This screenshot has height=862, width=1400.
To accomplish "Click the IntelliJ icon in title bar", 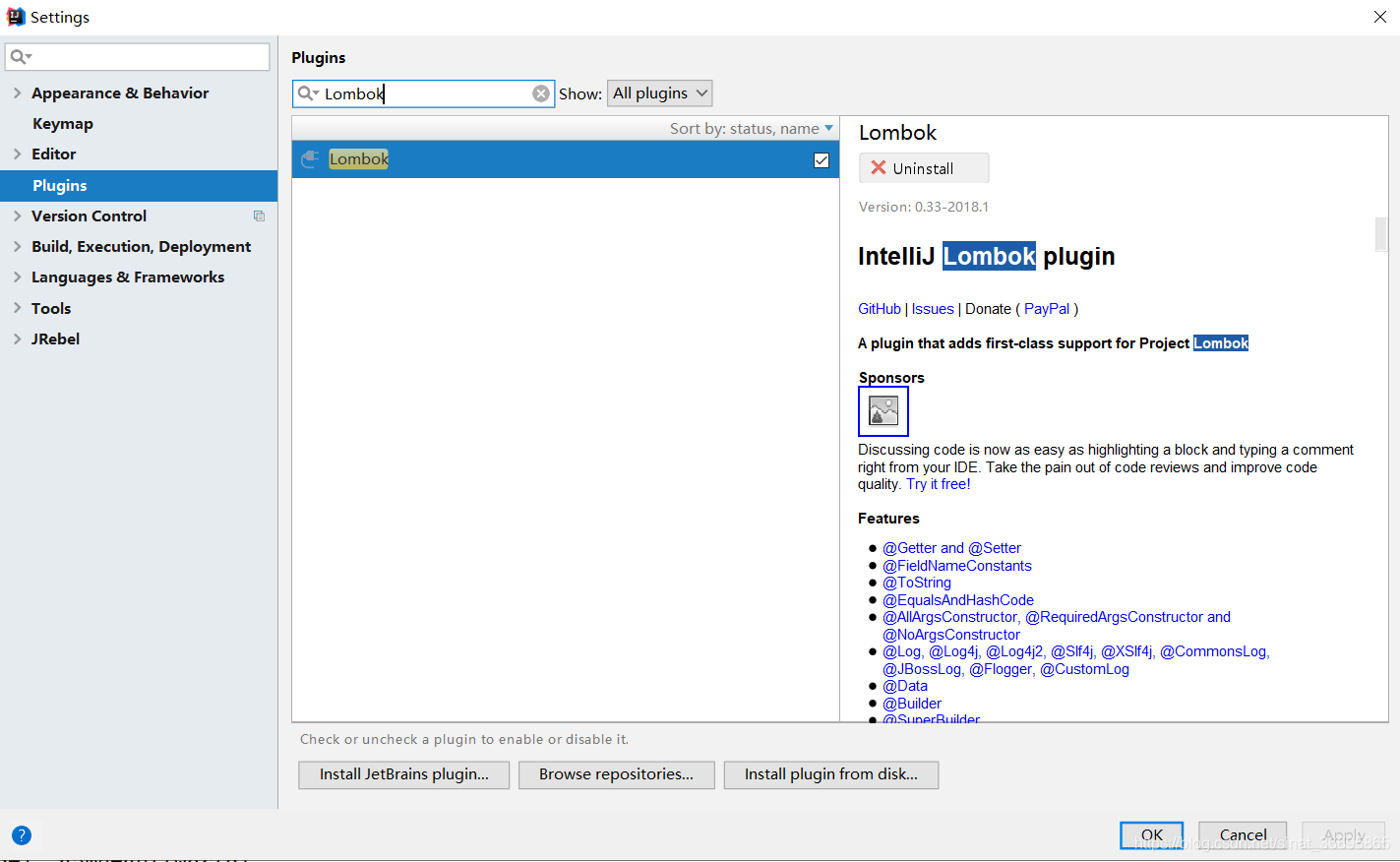I will pyautogui.click(x=16, y=17).
